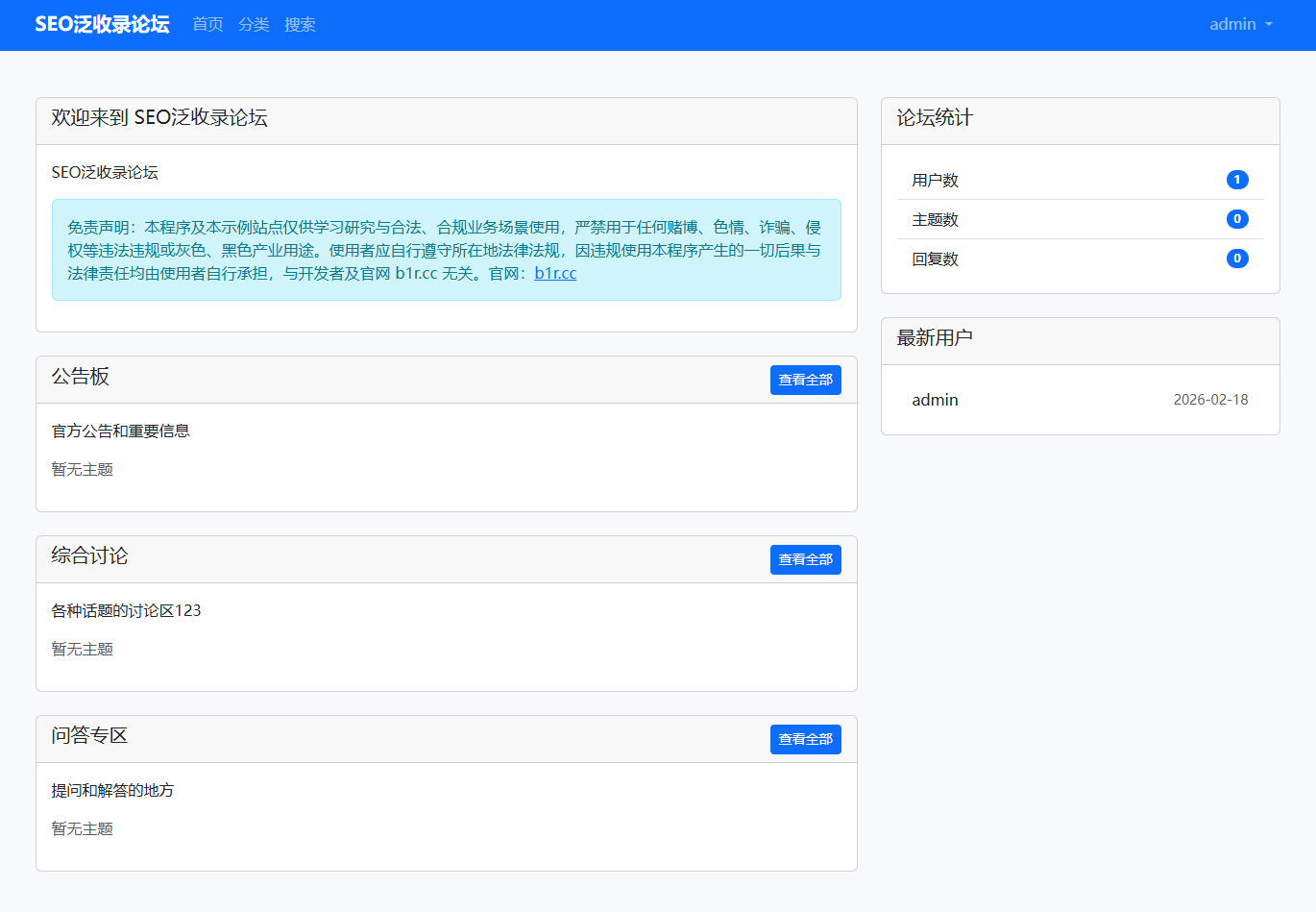Click the 主题数 count badge
The image size is (1316, 912).
(x=1237, y=219)
